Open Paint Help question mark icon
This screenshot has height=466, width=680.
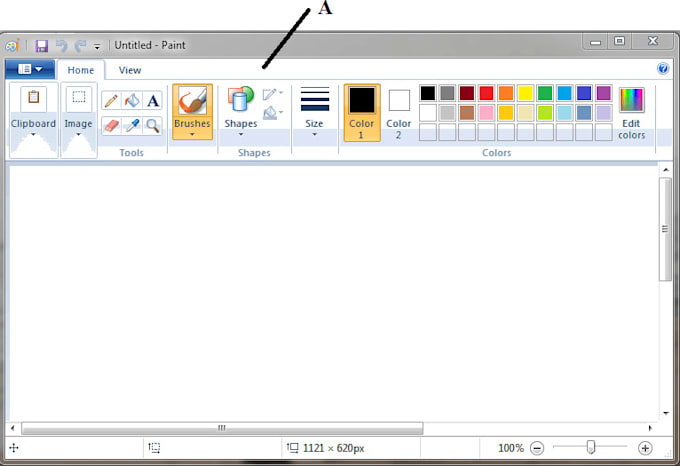click(x=663, y=68)
